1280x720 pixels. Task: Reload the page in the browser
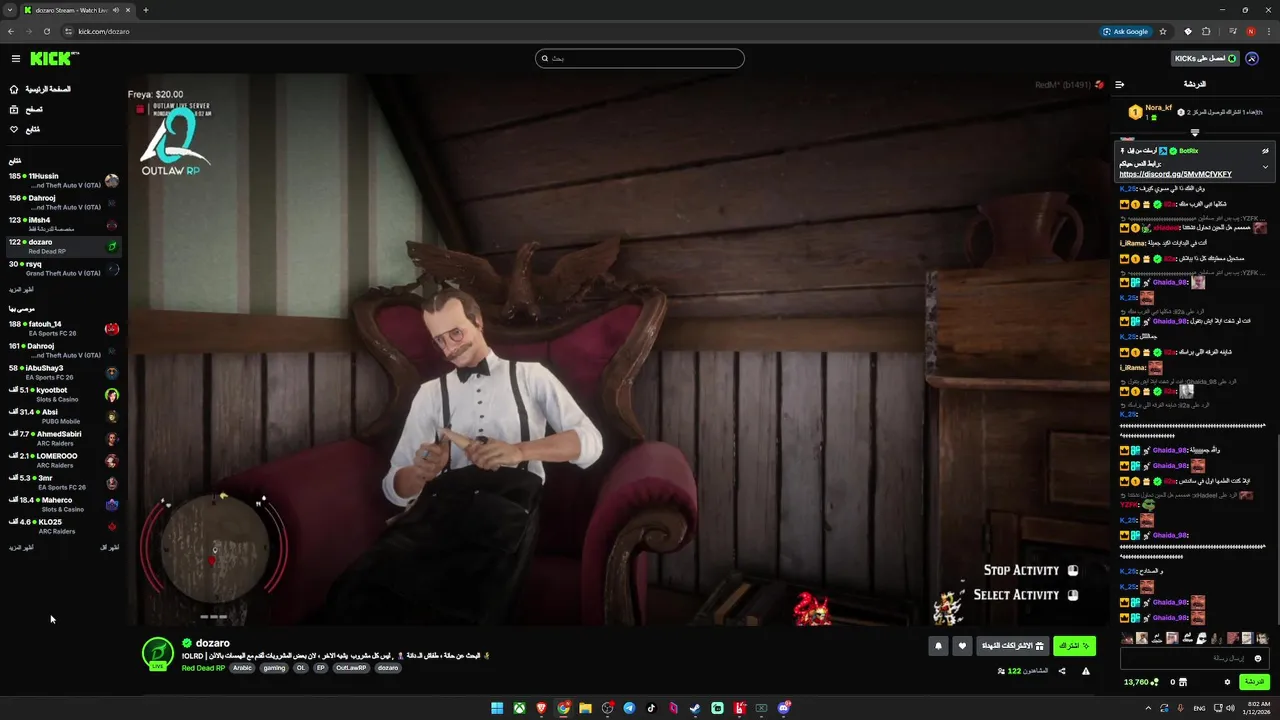[x=46, y=31]
